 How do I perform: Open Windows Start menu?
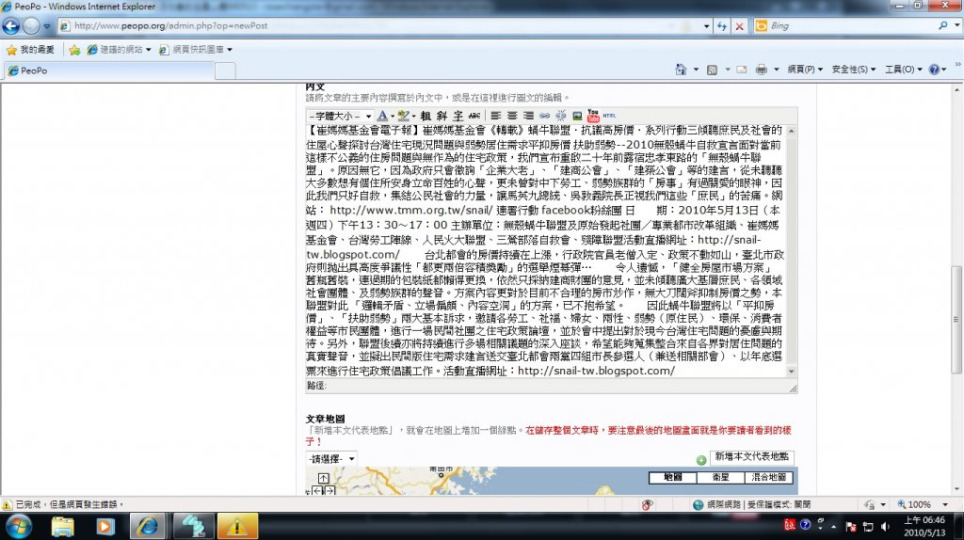(18, 525)
